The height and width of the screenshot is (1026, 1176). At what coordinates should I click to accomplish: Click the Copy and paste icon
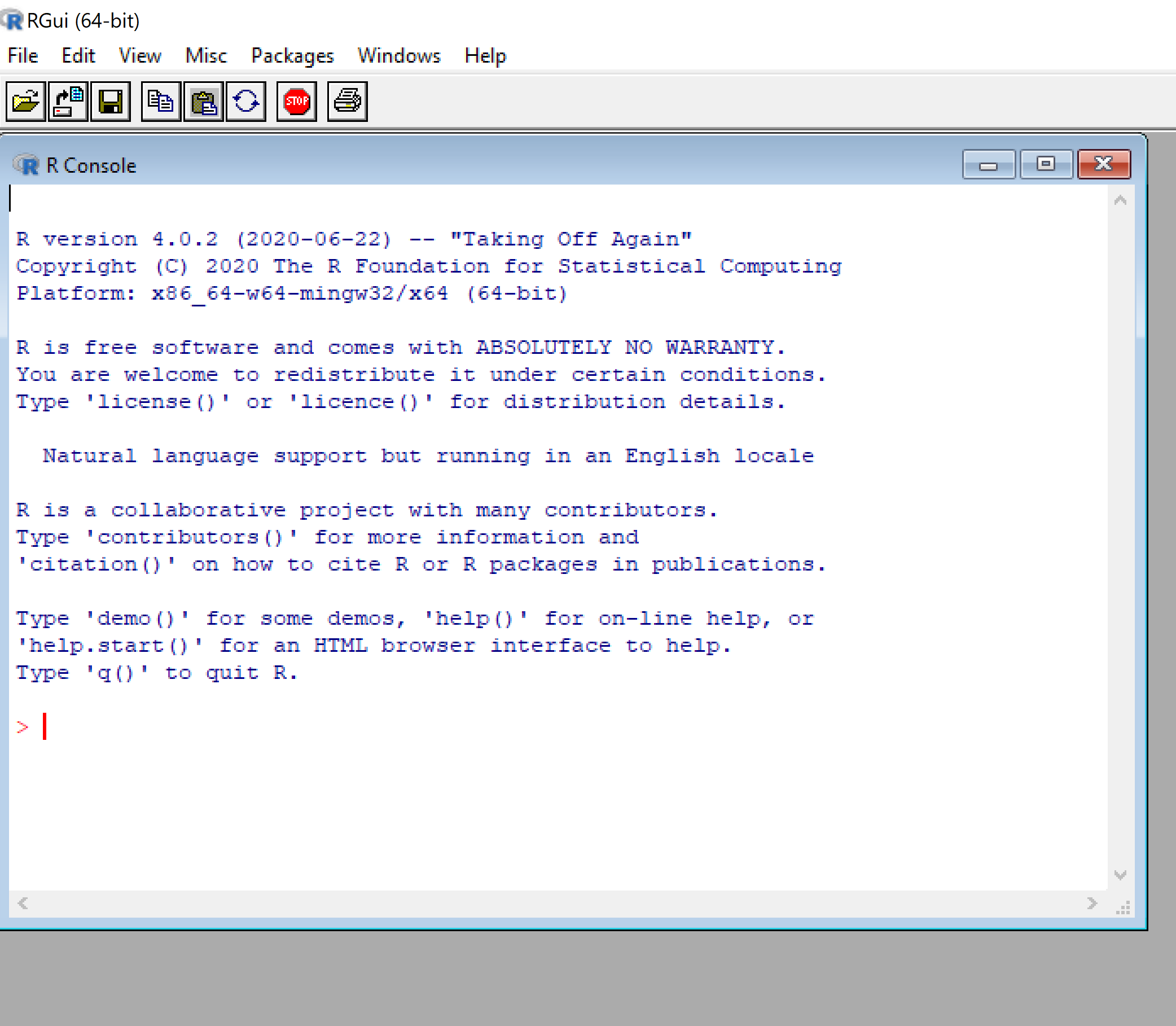point(246,102)
